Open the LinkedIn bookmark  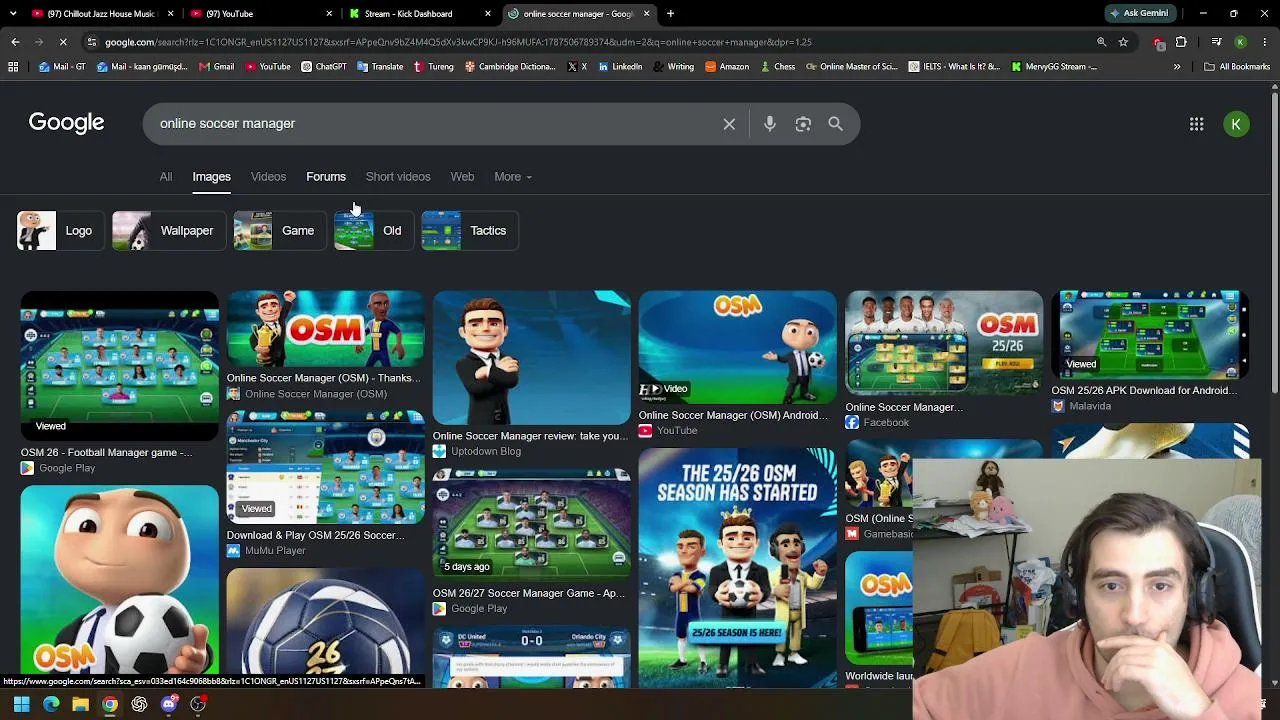pos(620,67)
